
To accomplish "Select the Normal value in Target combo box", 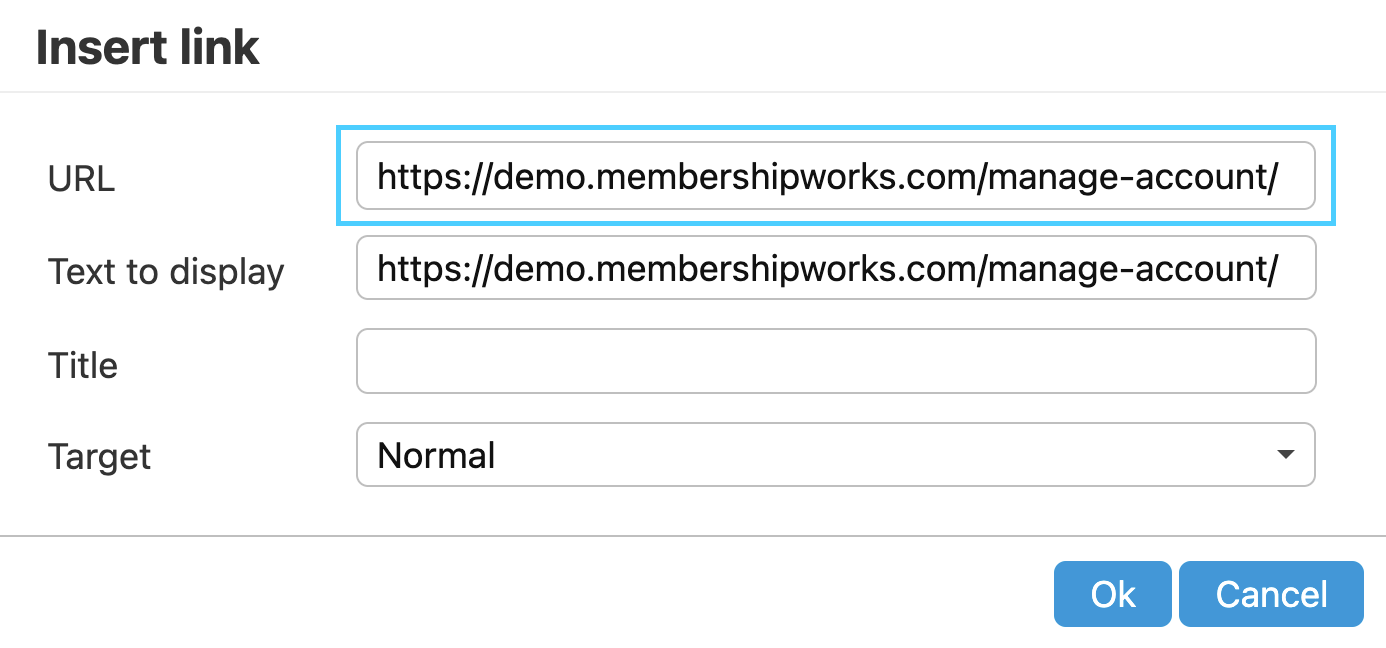I will (437, 456).
